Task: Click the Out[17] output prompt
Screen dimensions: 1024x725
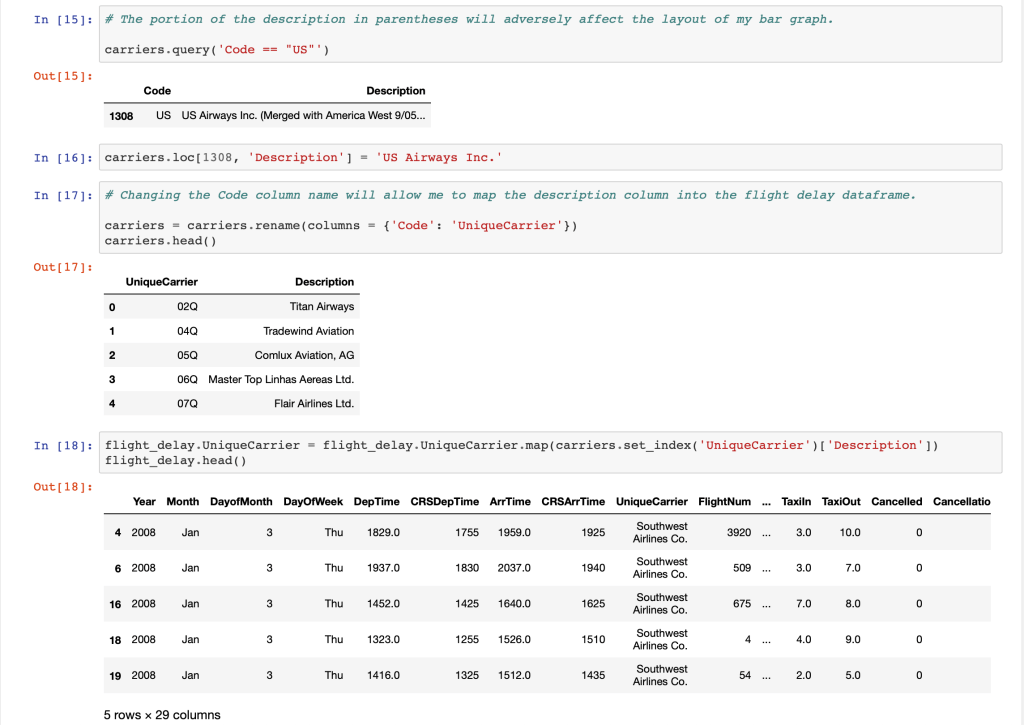Action: tap(64, 268)
